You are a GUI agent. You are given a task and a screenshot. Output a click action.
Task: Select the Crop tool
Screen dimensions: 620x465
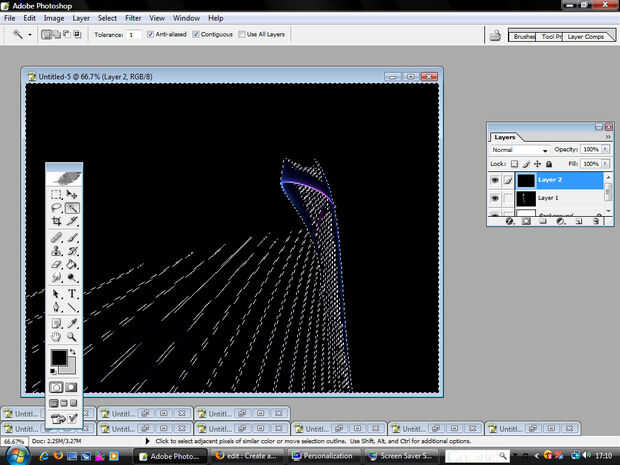57,221
